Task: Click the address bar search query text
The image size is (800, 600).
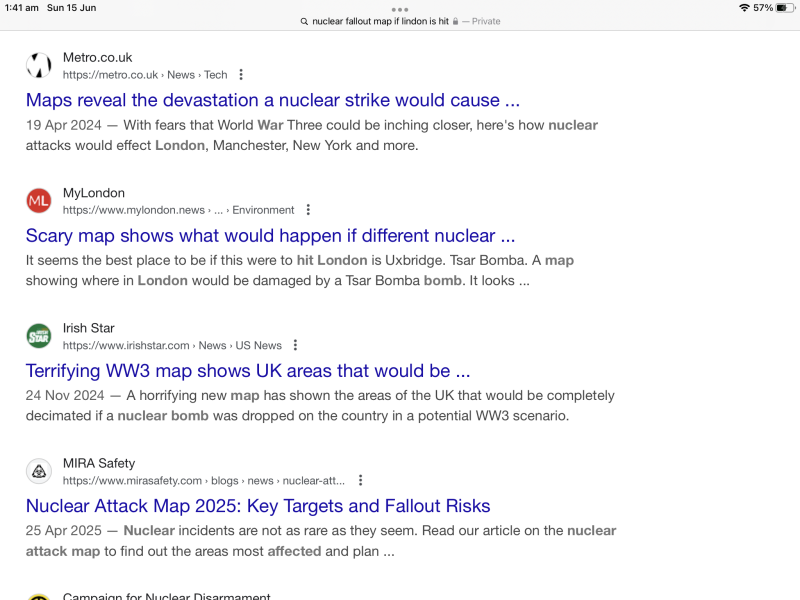Action: [380, 21]
